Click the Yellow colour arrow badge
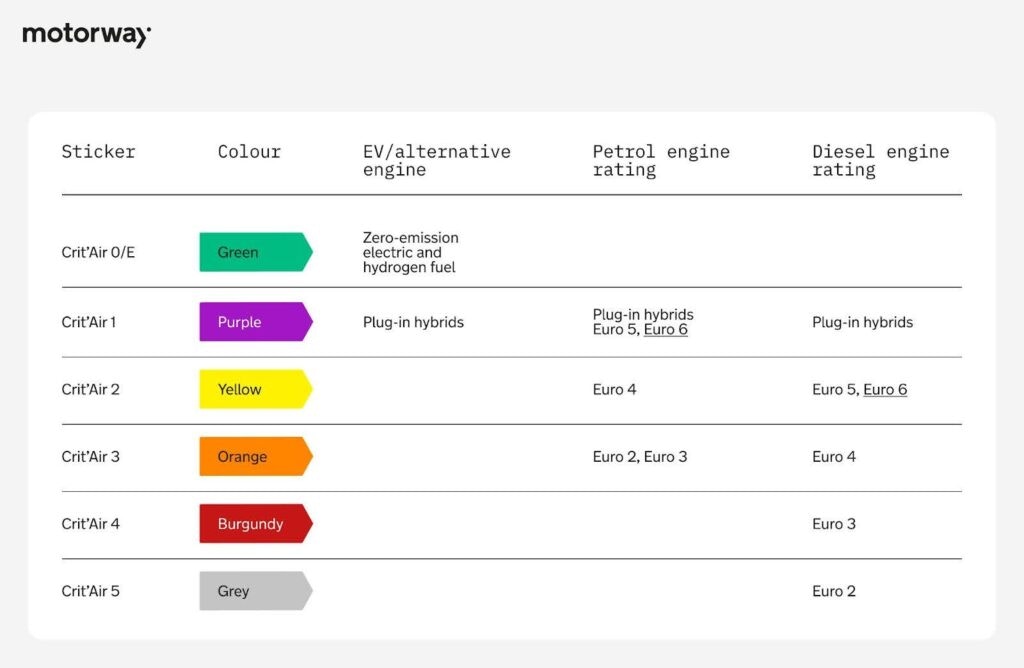 point(256,389)
